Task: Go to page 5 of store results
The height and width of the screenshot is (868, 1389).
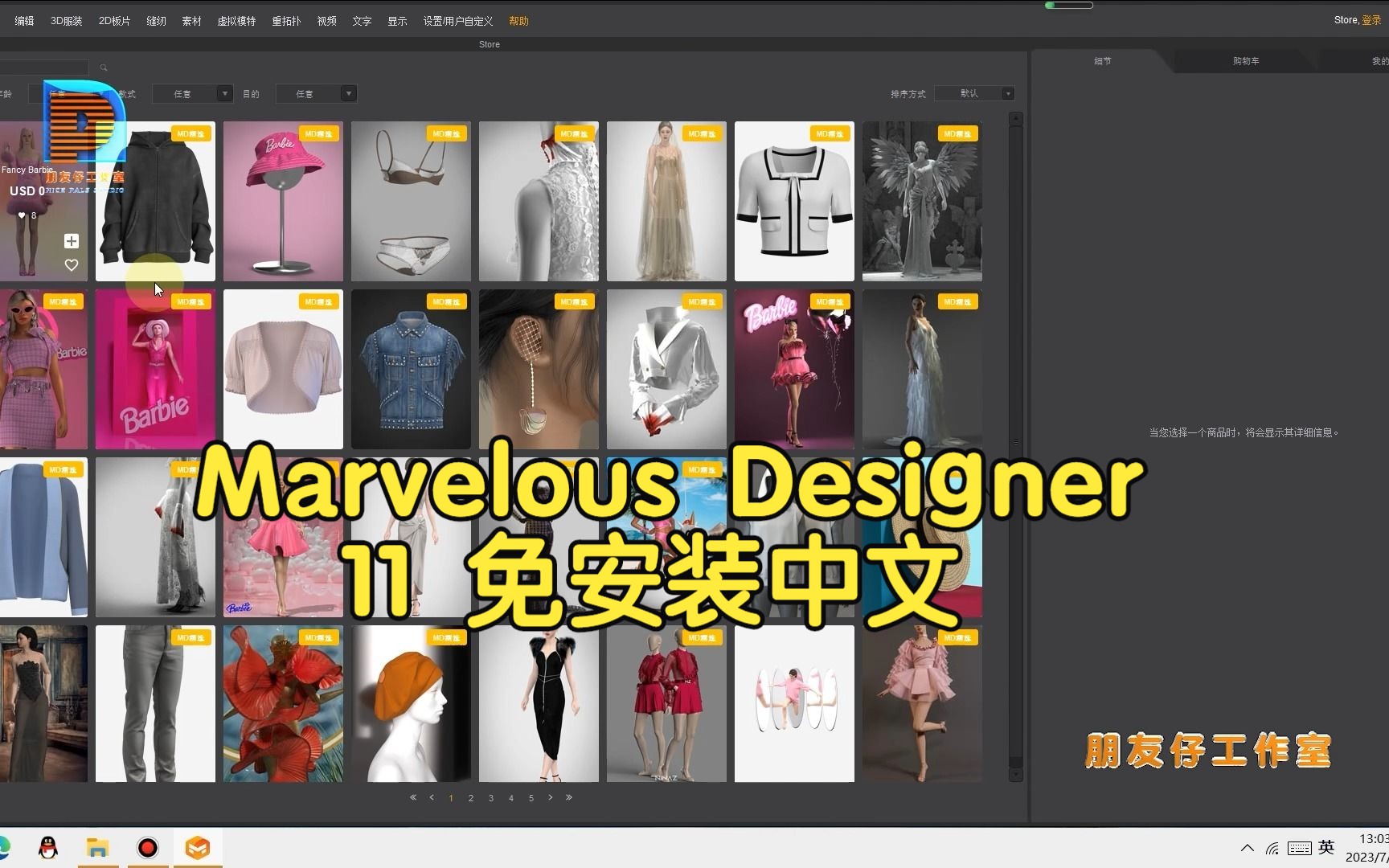Action: [531, 798]
